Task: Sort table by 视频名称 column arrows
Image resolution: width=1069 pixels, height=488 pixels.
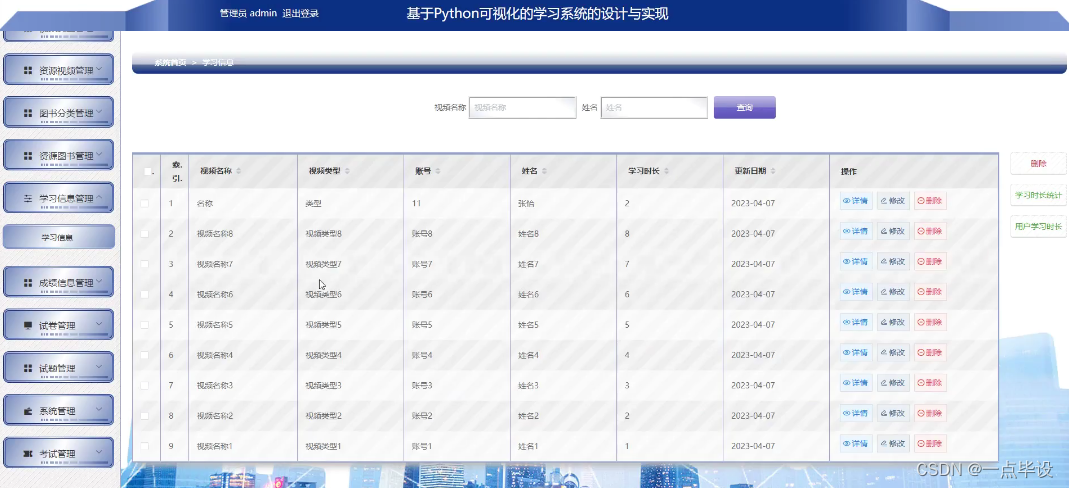Action: click(x=238, y=171)
